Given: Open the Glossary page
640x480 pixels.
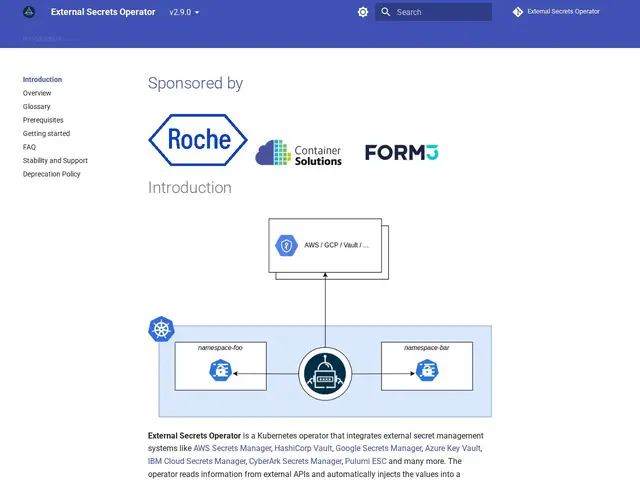Looking at the screenshot, I should [36, 107].
